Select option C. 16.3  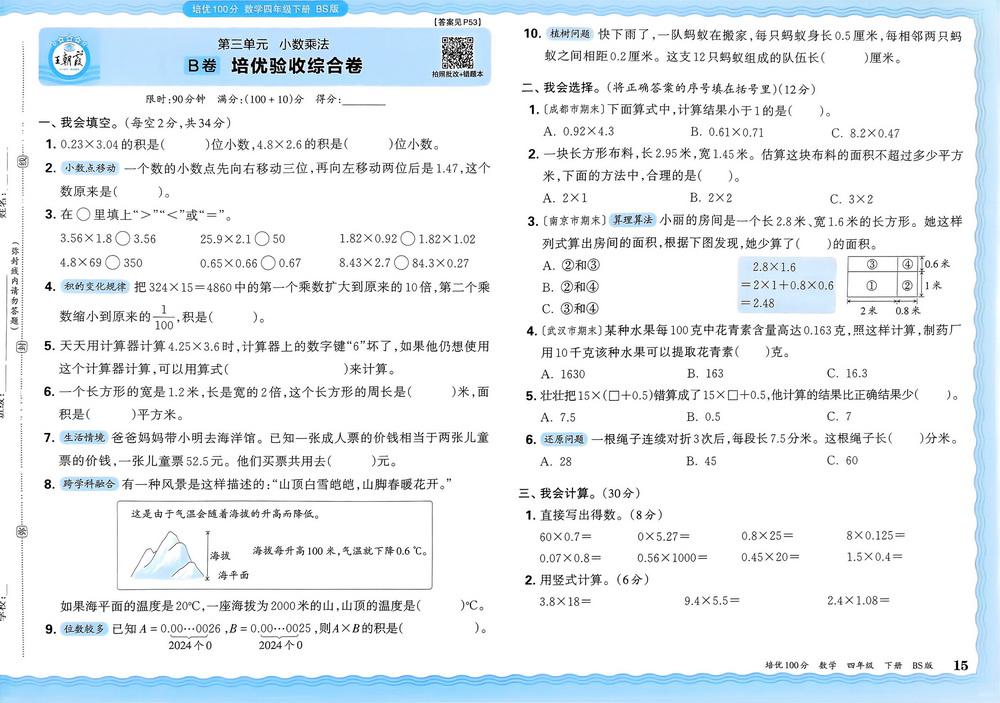(847, 373)
